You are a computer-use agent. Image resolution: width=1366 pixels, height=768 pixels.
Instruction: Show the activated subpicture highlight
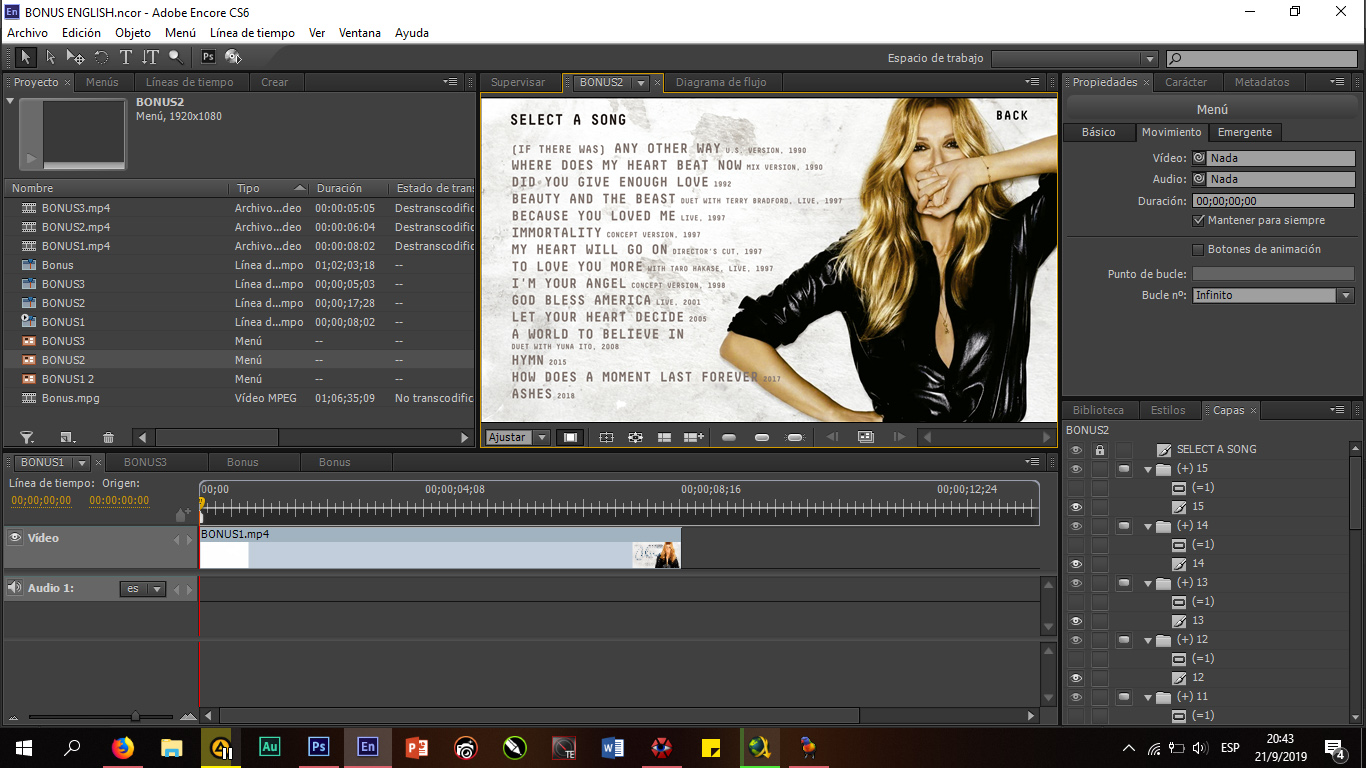[x=795, y=437]
